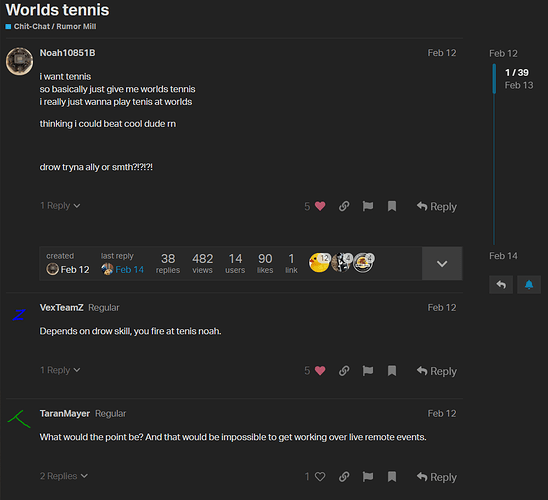Image resolution: width=548 pixels, height=500 pixels.
Task: Bookmark Noah10851B's post
Action: pyautogui.click(x=392, y=206)
